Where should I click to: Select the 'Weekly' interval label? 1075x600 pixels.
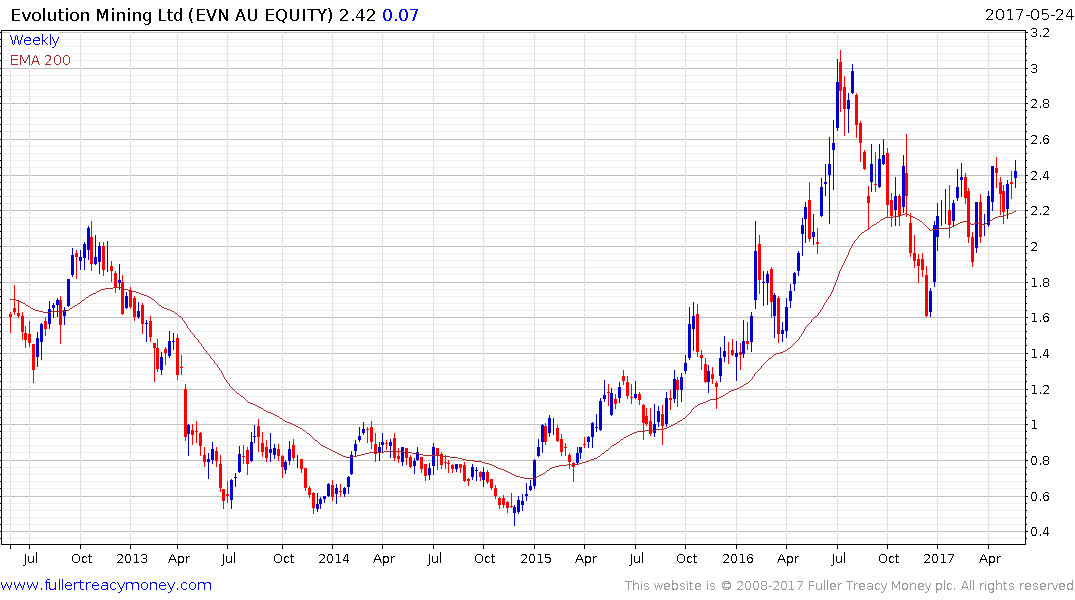click(34, 40)
